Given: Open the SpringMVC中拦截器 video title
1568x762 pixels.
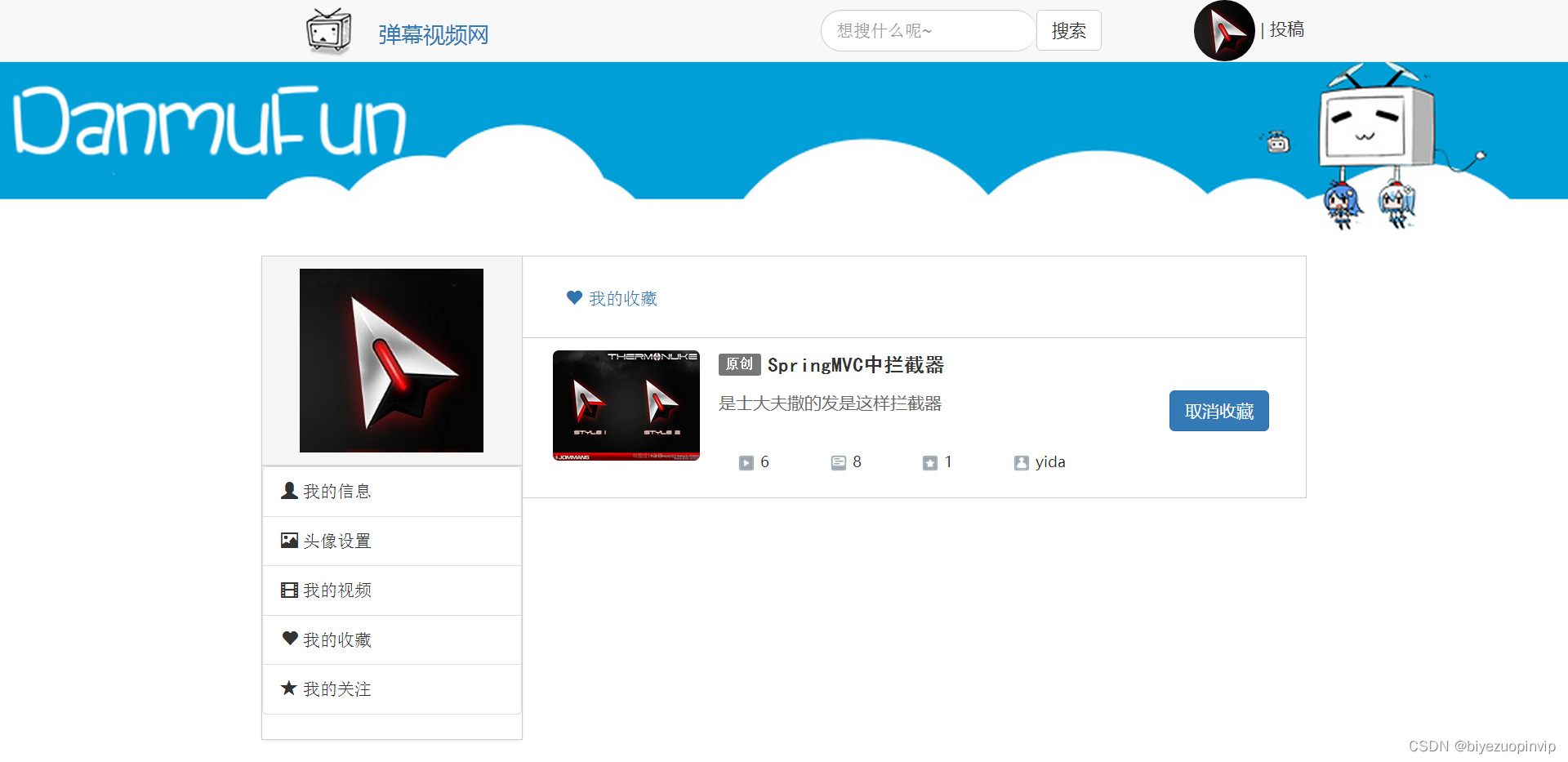Looking at the screenshot, I should coord(856,365).
